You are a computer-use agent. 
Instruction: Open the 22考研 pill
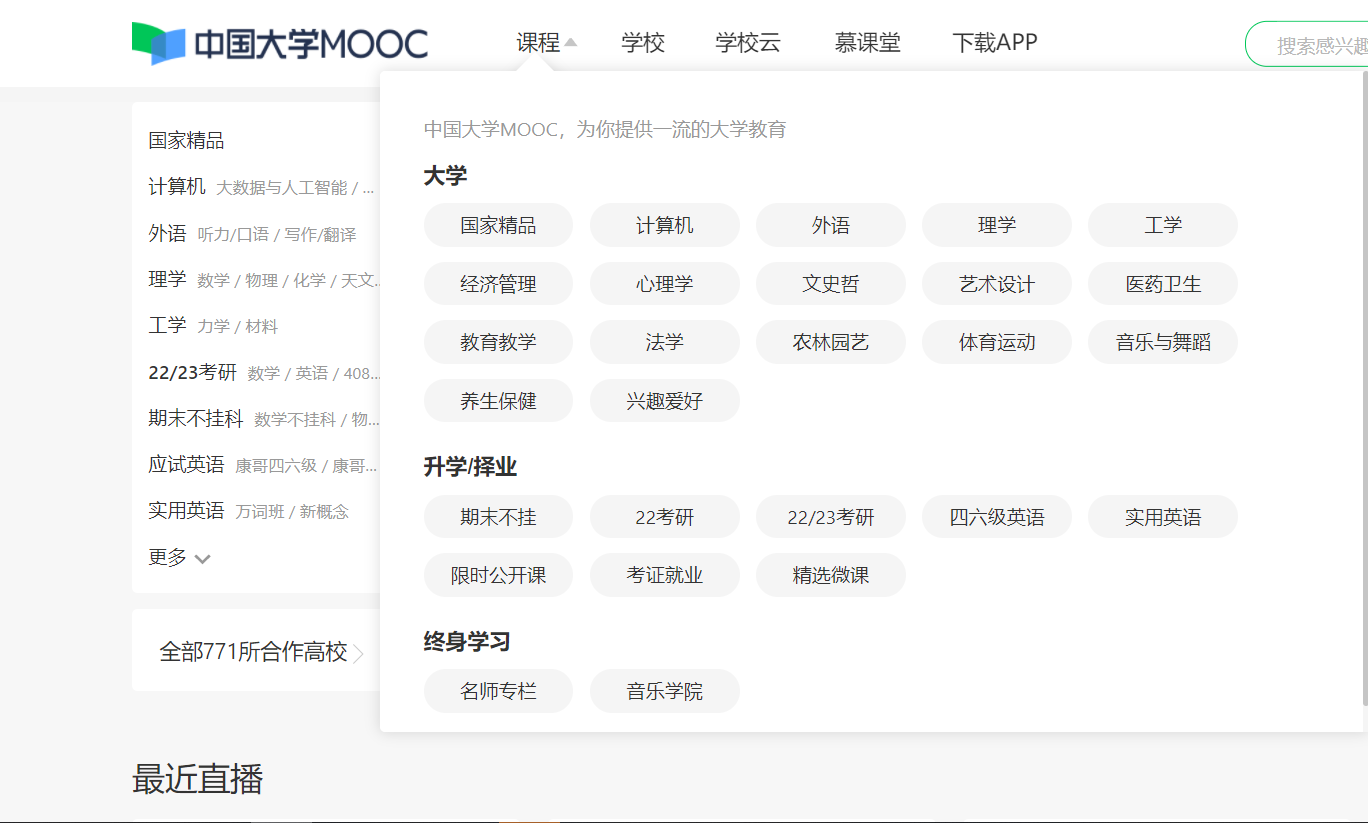665,517
